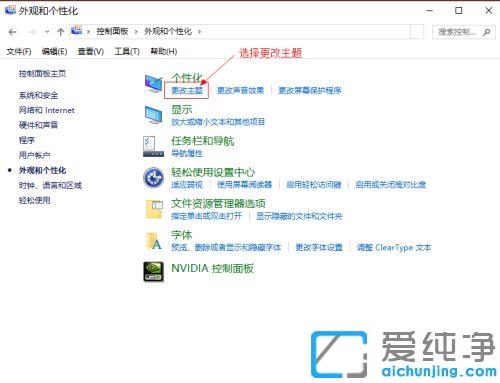Open the address bar history dropdown

pos(417,32)
